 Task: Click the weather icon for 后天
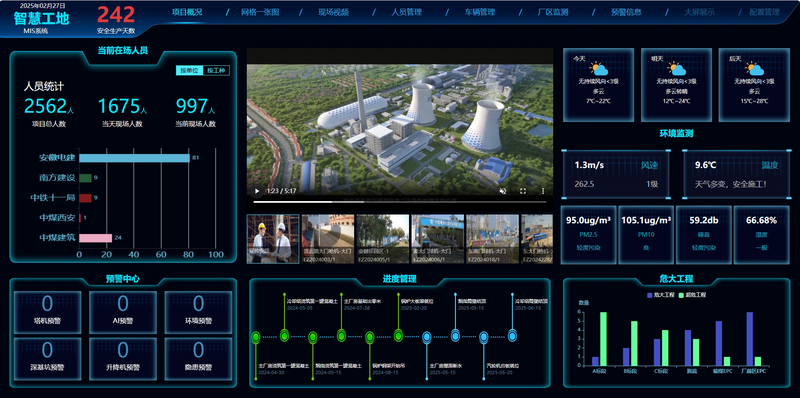tap(754, 68)
